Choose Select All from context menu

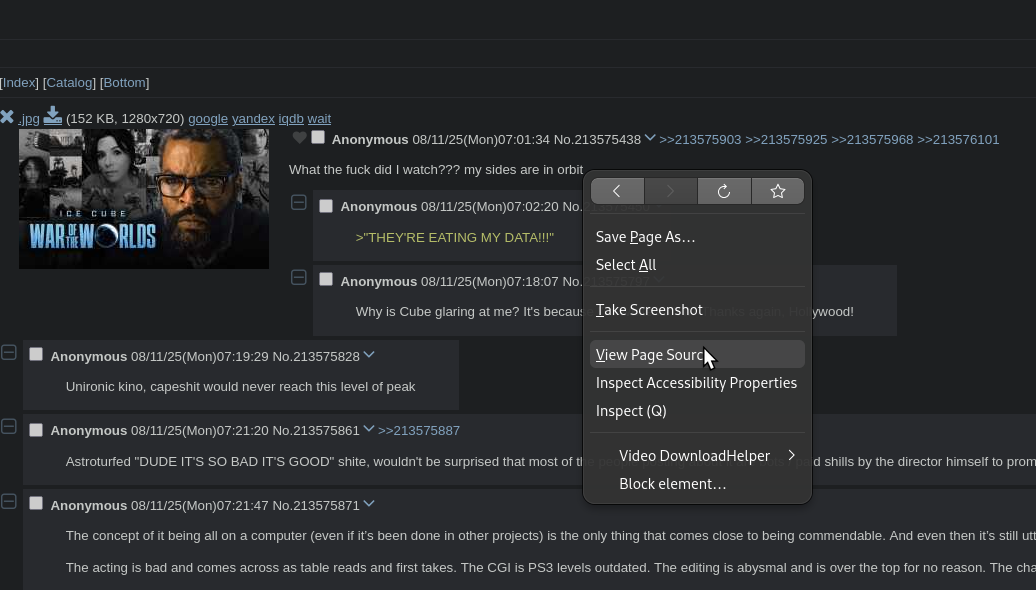tap(697, 265)
